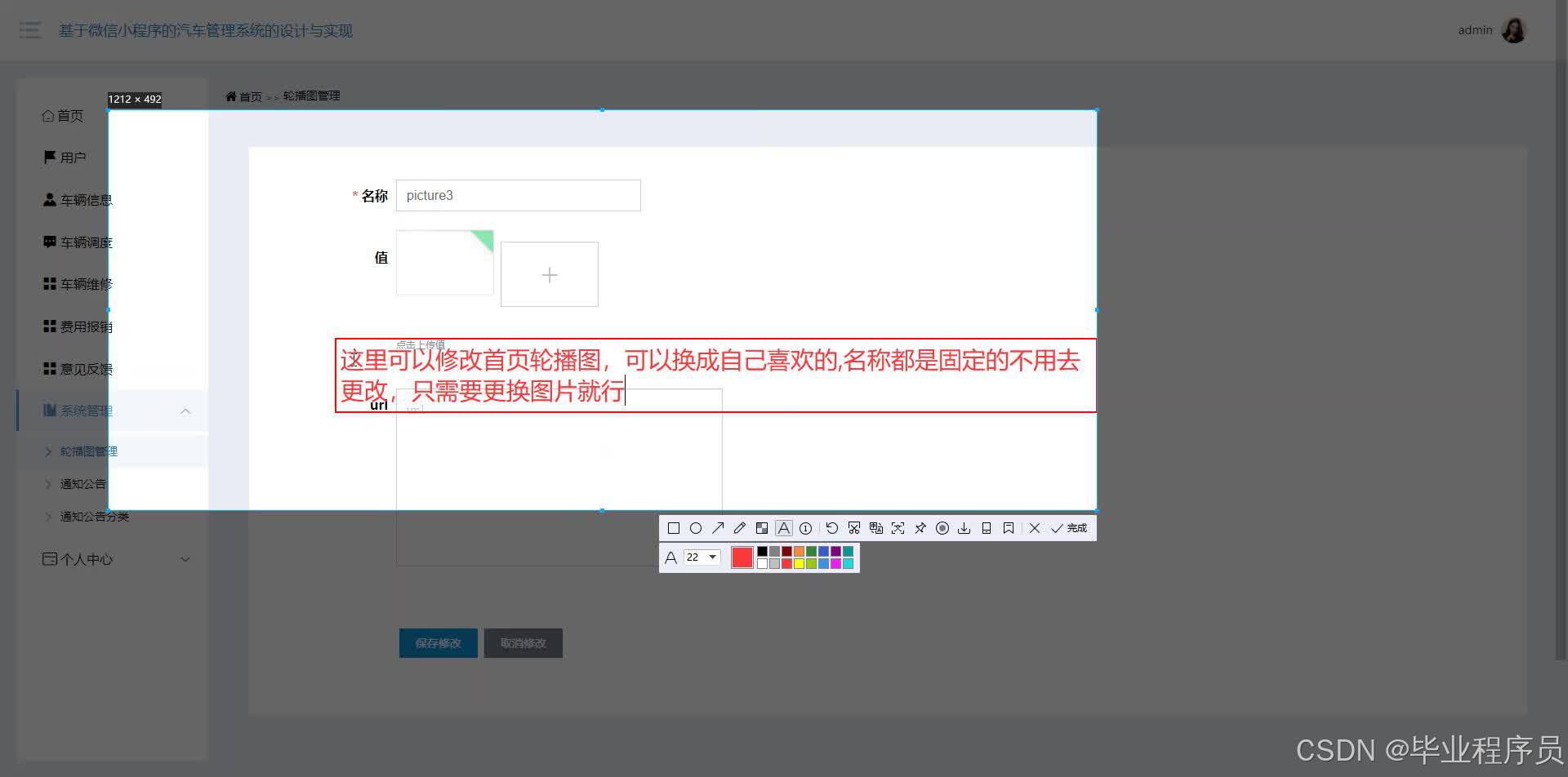Click inside the url text area
Image resolution: width=1568 pixels, height=777 pixels.
559,477
